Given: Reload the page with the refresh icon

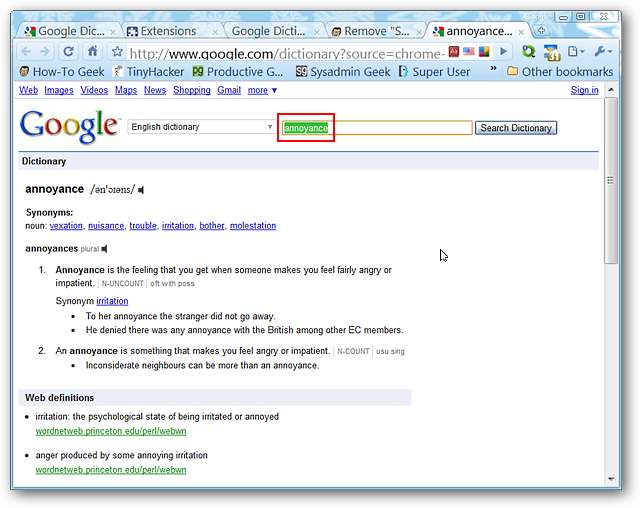Looking at the screenshot, I should (69, 51).
